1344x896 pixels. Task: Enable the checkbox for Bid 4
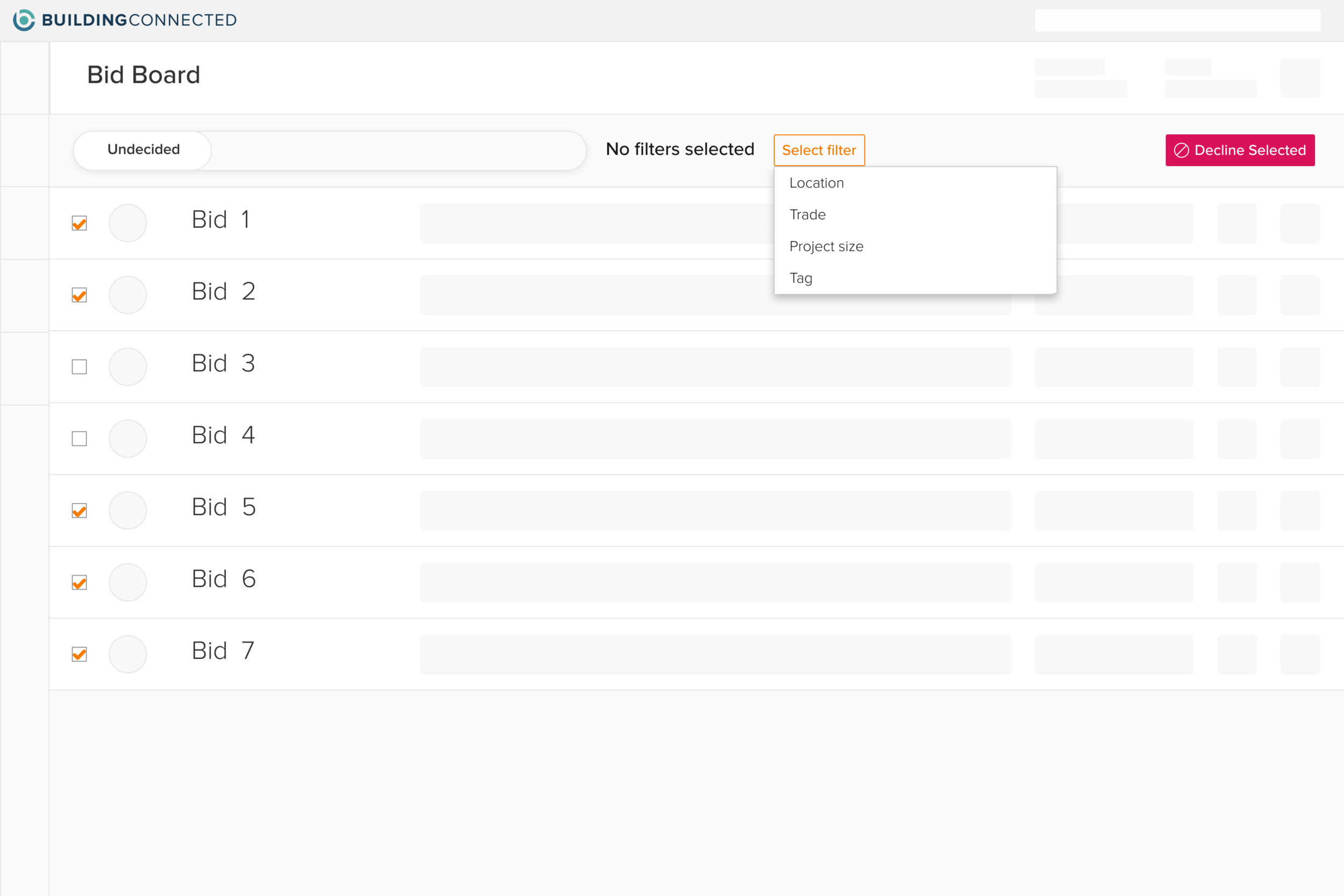[x=79, y=438]
